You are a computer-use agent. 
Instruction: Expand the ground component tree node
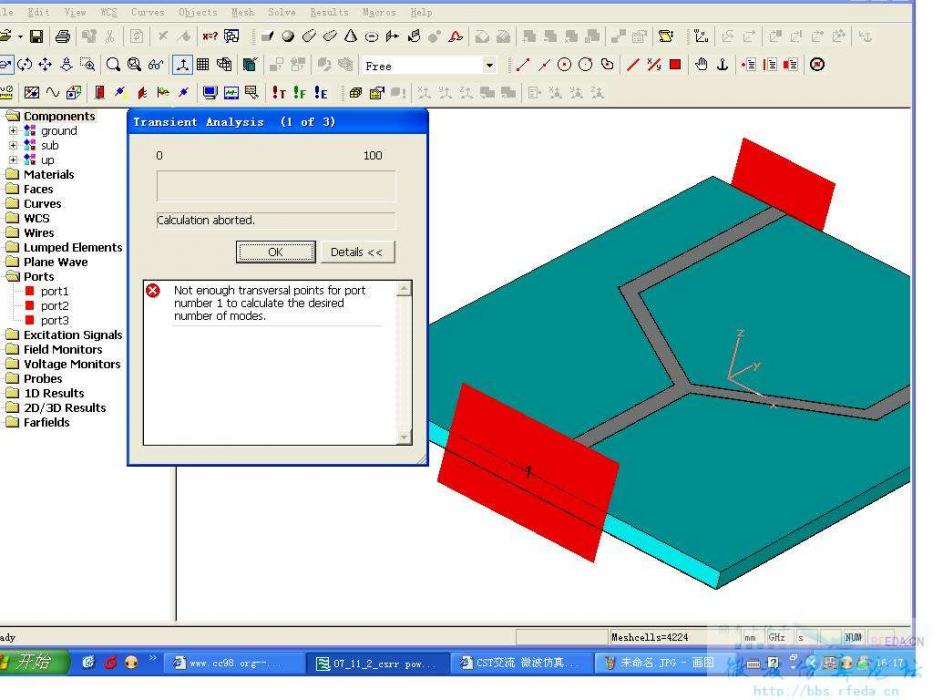pos(13,130)
